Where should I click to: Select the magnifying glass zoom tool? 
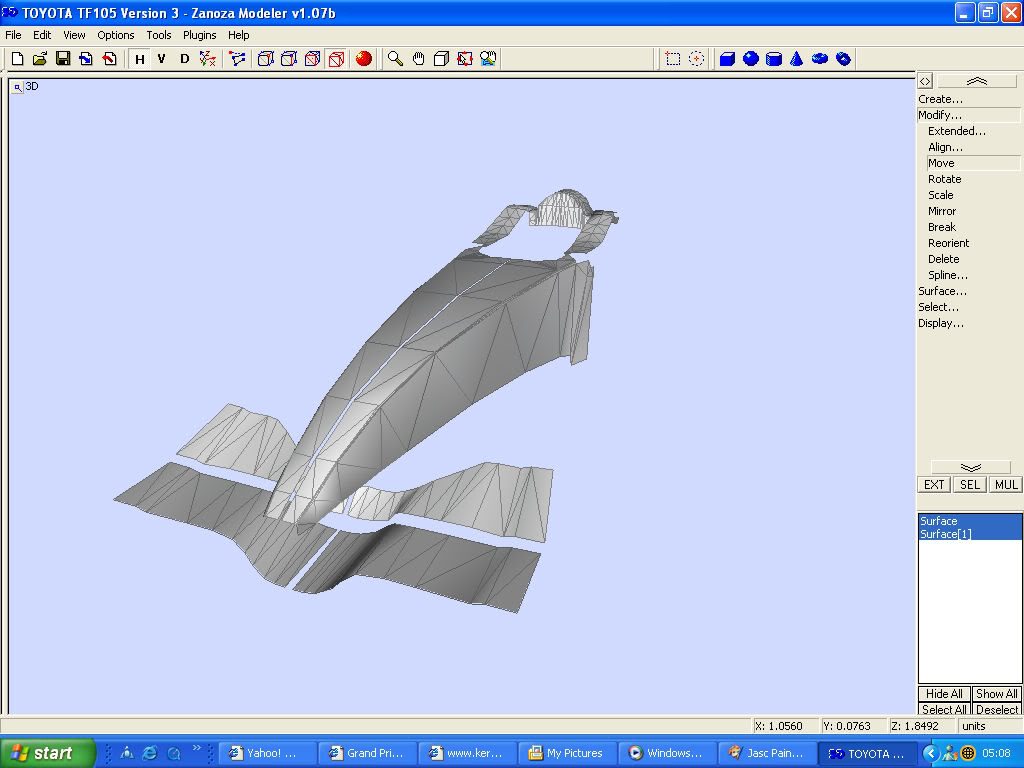(394, 59)
